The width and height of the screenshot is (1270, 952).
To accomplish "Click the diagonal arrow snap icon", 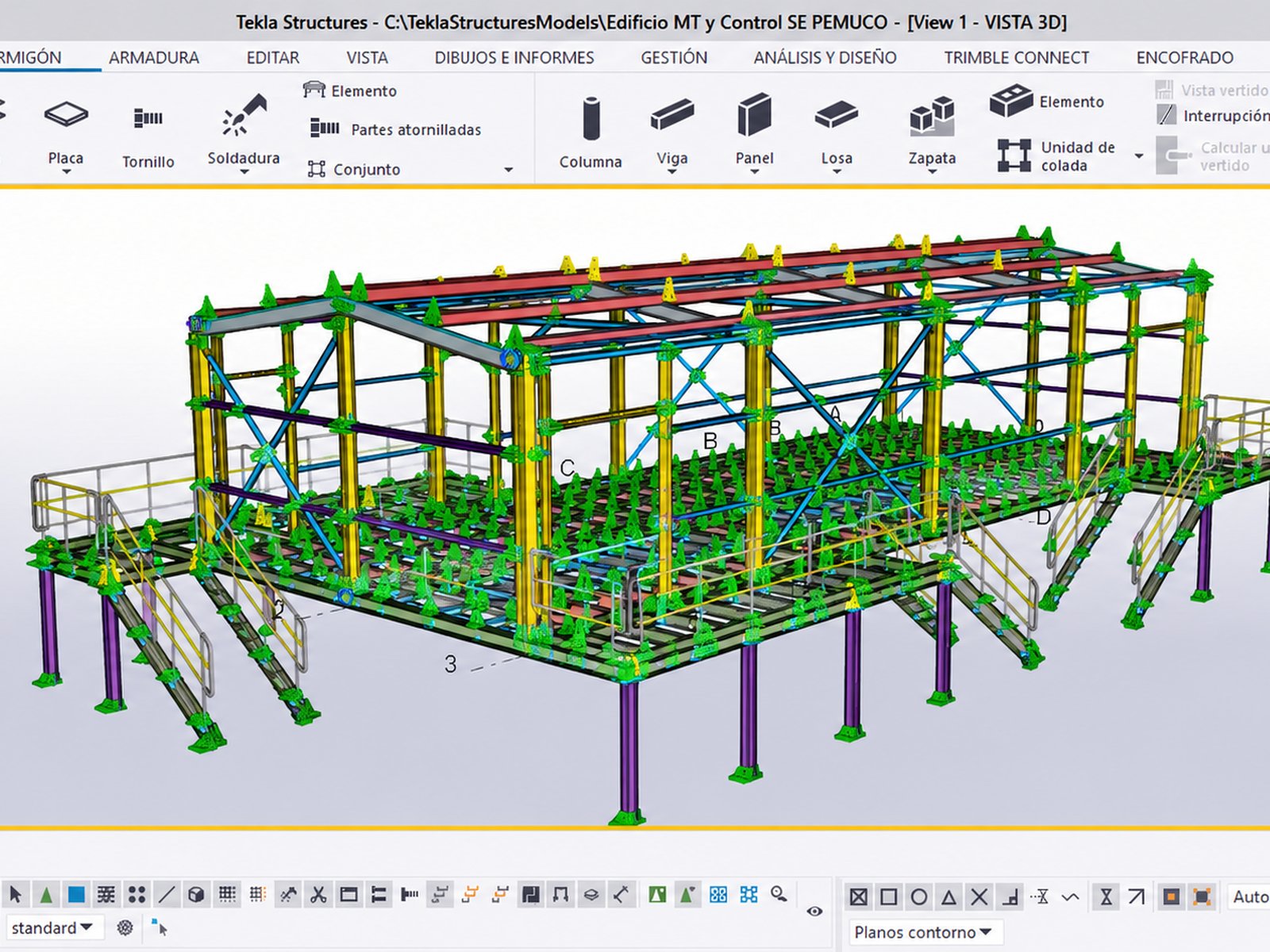I will click(x=1137, y=897).
